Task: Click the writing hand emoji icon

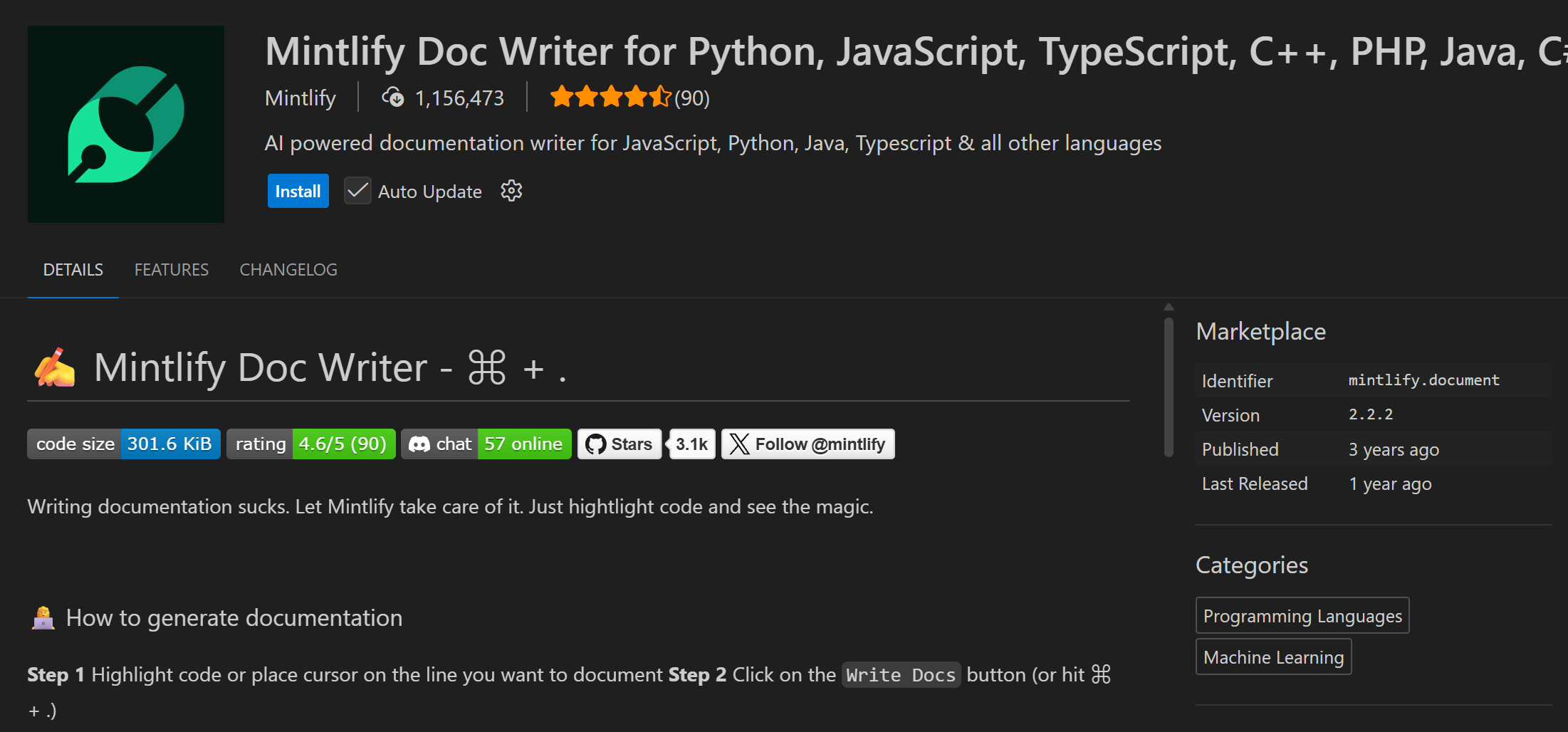Action: (55, 367)
